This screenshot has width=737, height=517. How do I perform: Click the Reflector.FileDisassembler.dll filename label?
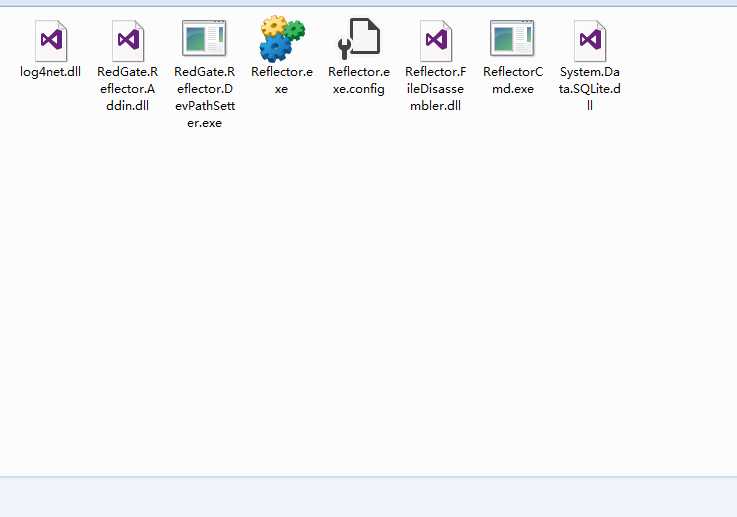click(436, 89)
